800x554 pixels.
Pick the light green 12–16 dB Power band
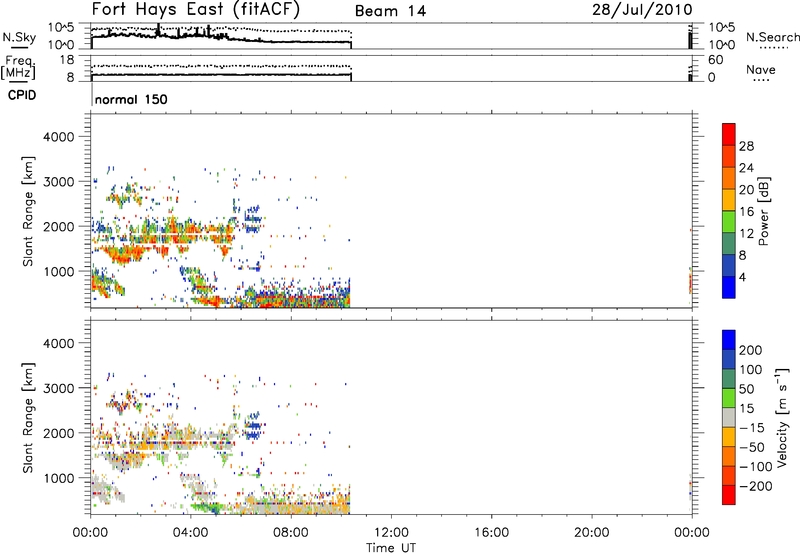(729, 222)
